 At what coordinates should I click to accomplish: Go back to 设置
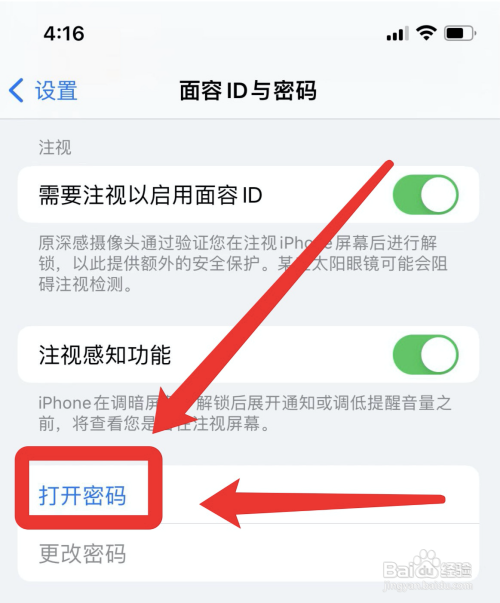coord(56,91)
